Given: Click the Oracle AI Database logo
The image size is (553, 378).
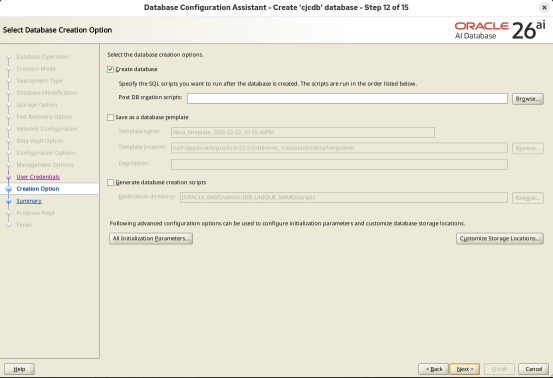Looking at the screenshot, I should [500, 30].
